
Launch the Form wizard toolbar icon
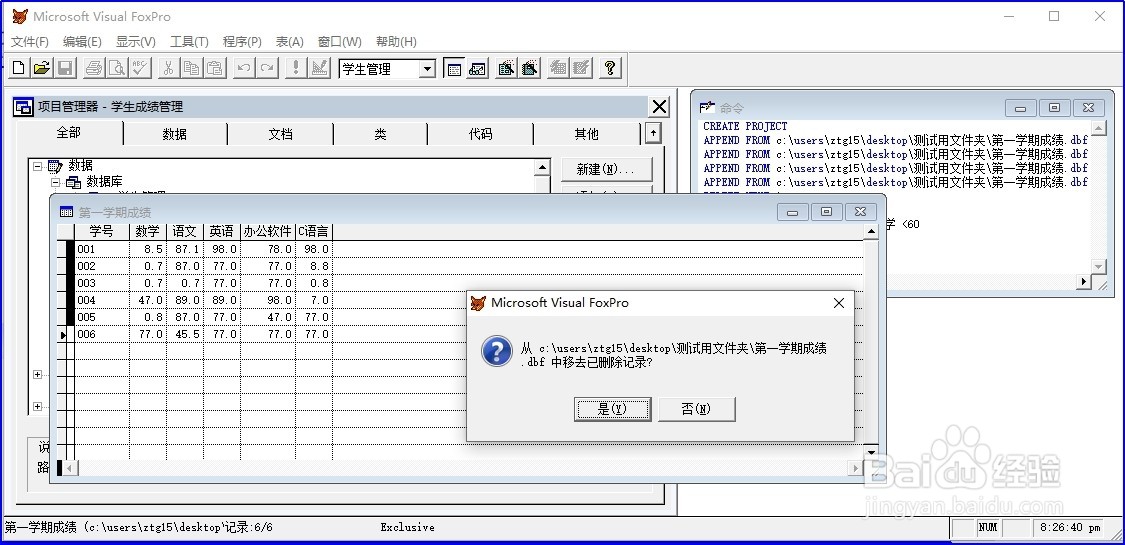tap(506, 69)
